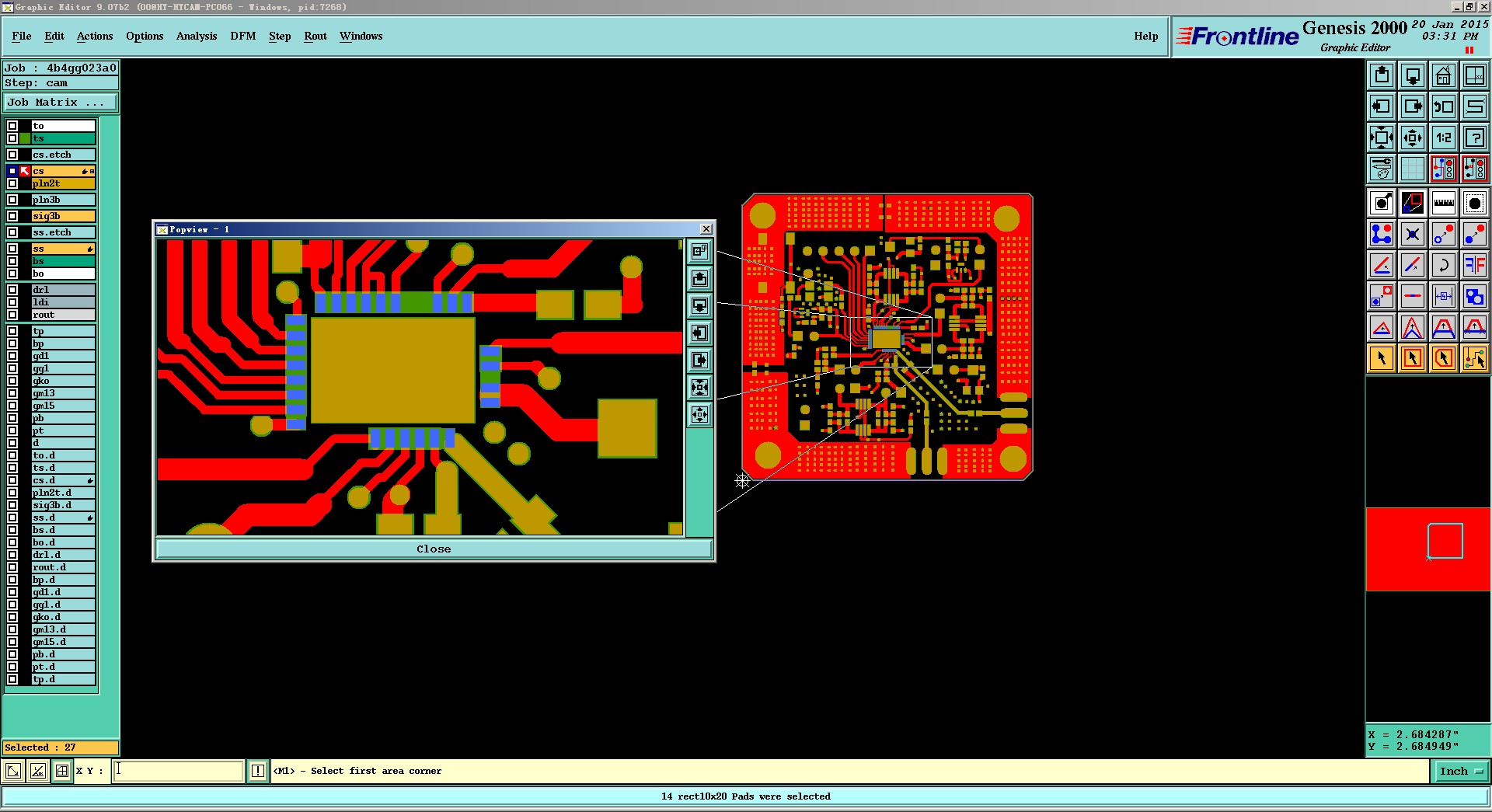Open the Help menu

(1146, 36)
